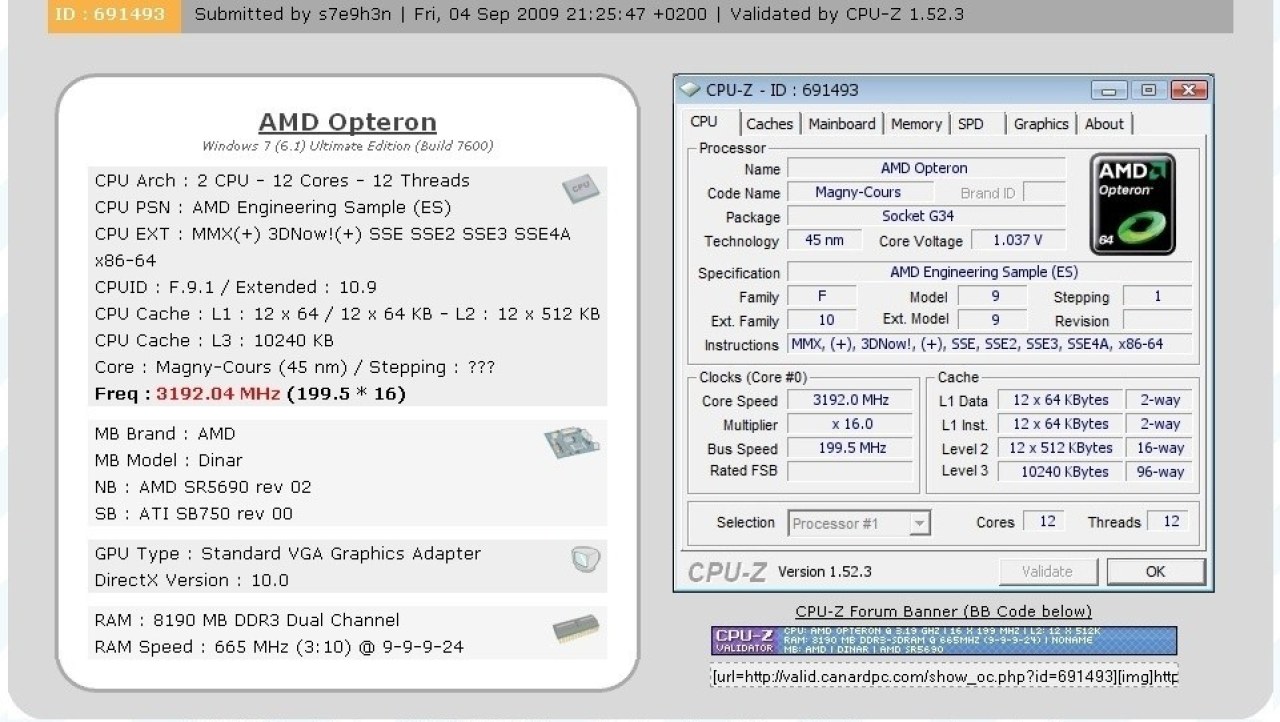Click the AMD Opteron logo in CPU-Z

click(x=1132, y=204)
